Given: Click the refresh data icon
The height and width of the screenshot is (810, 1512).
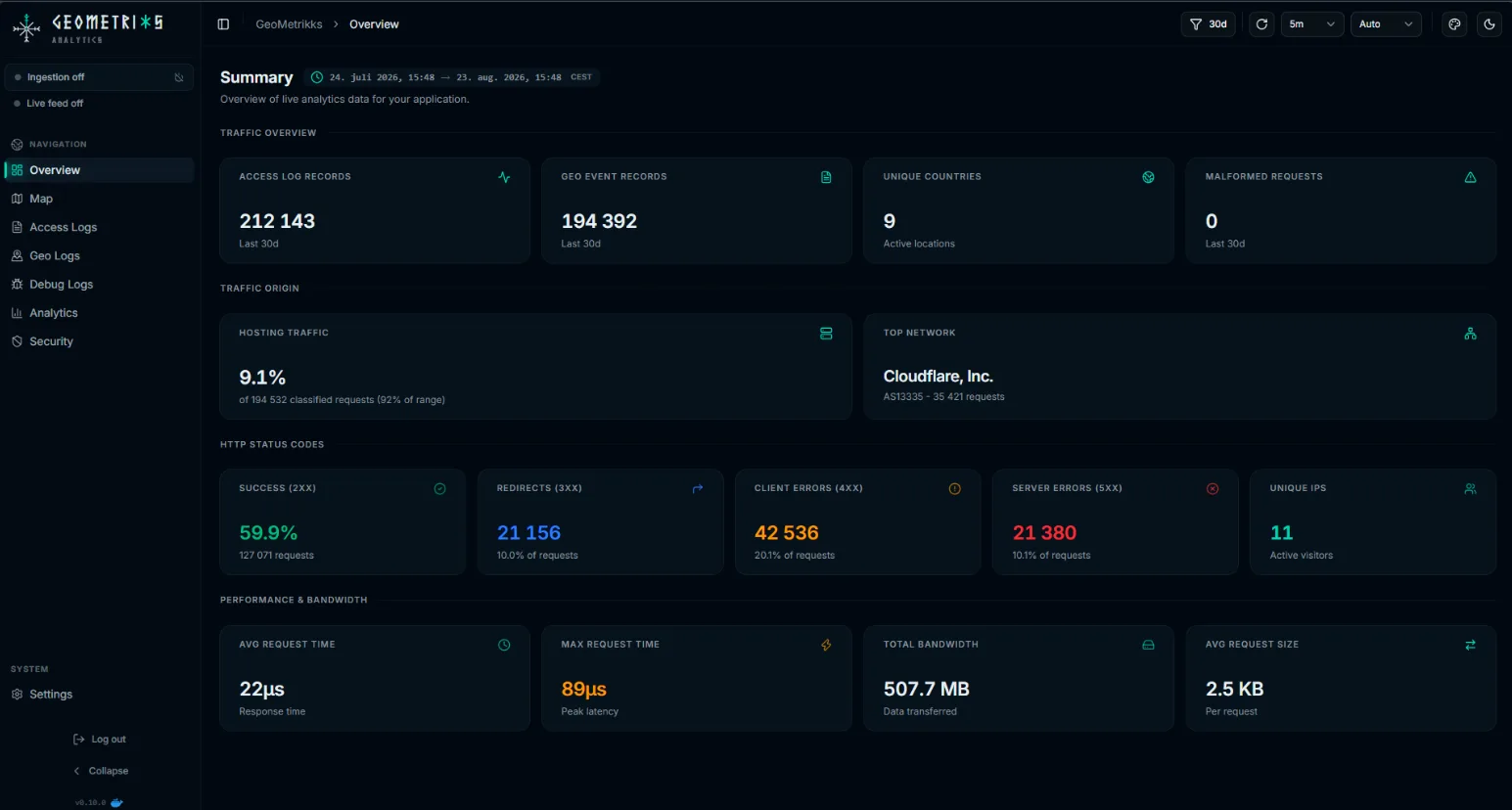Looking at the screenshot, I should tap(1261, 24).
